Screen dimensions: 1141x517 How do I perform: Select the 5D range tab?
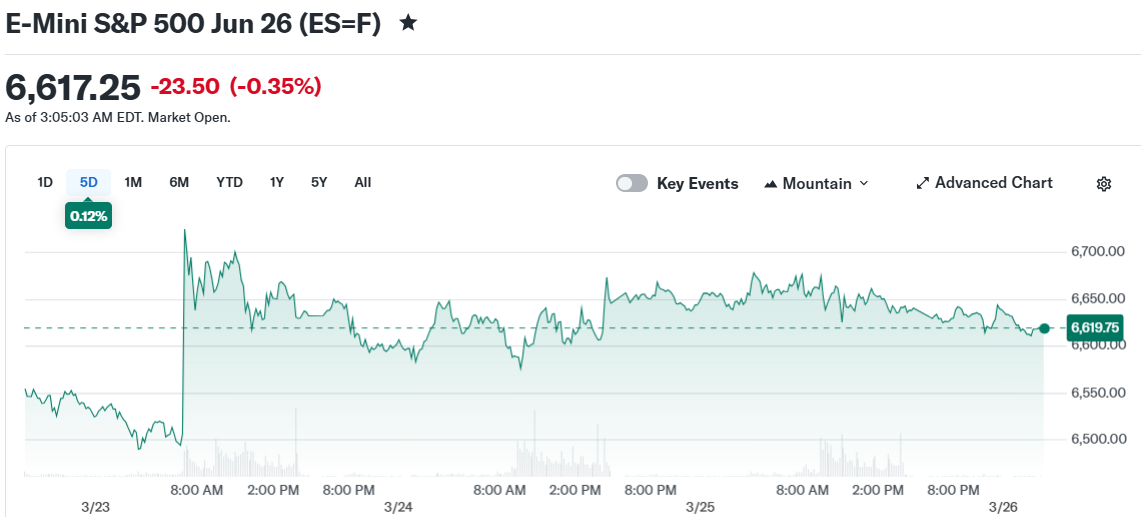pos(89,182)
